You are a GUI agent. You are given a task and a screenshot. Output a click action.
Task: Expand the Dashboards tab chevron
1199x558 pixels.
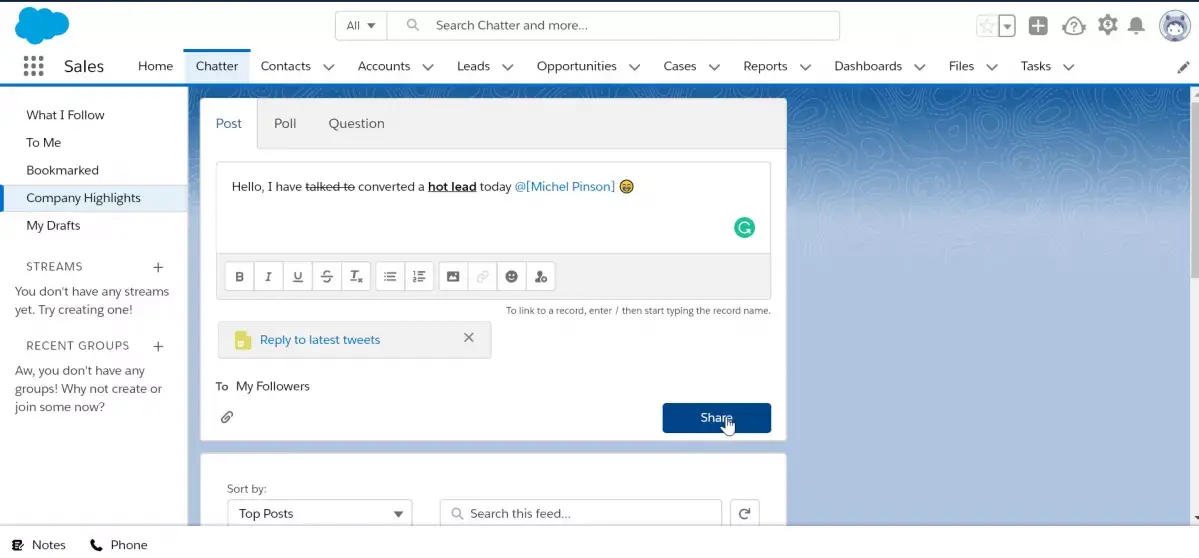[920, 67]
